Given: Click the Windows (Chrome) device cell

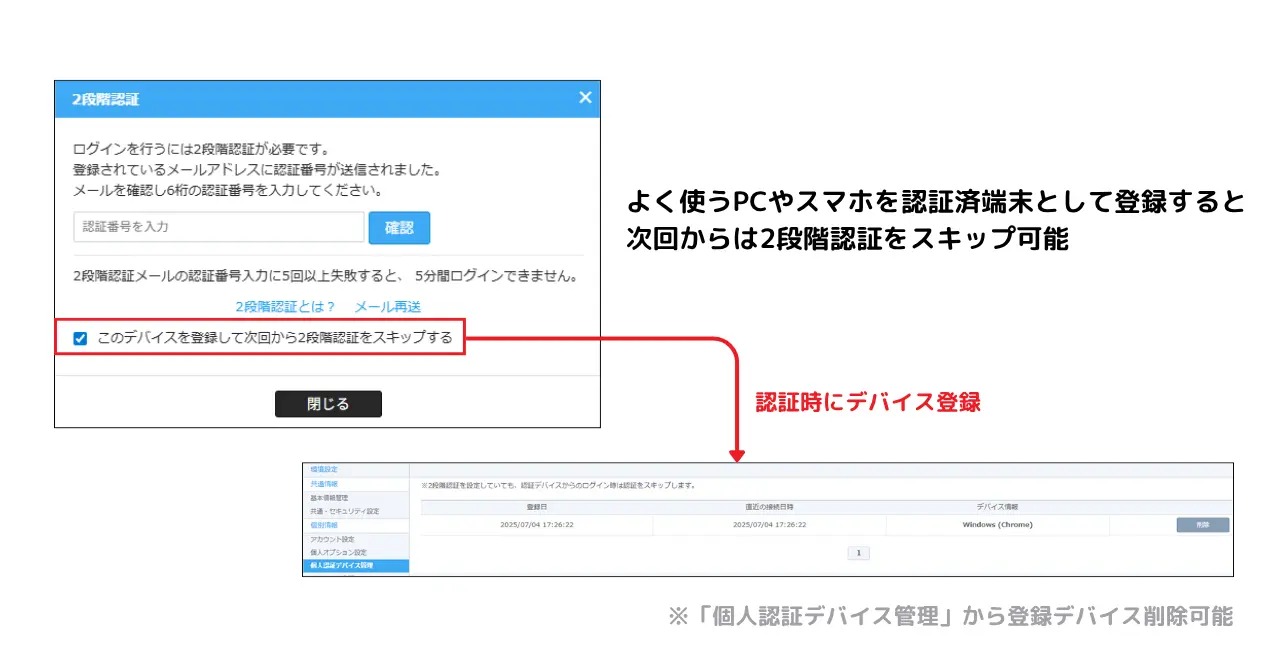Looking at the screenshot, I should coord(997,525).
